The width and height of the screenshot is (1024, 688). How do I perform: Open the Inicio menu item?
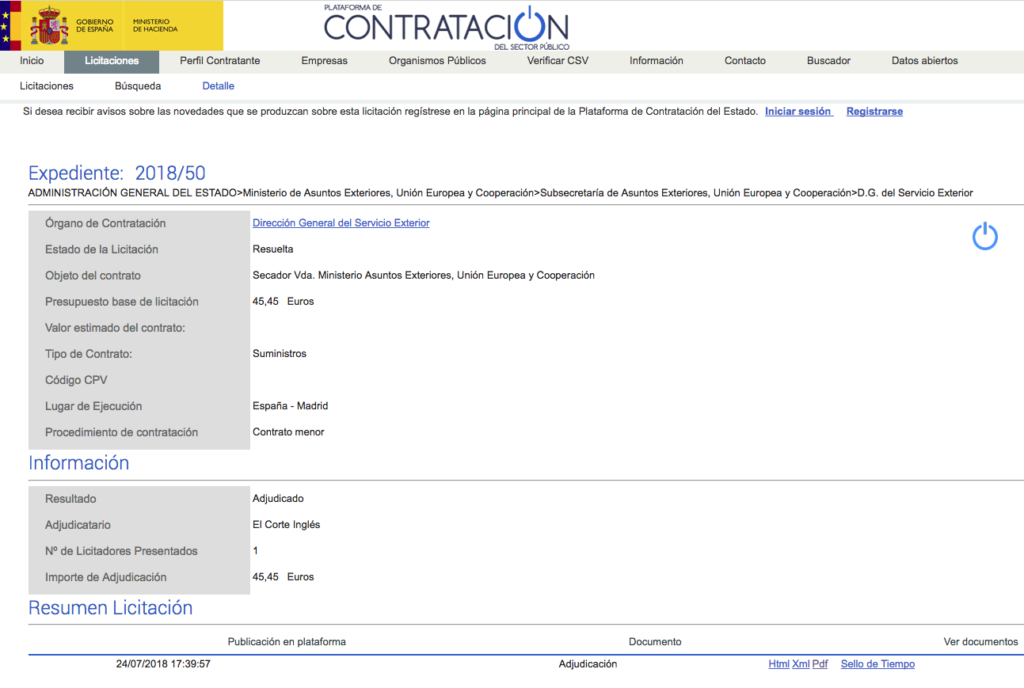tap(32, 61)
